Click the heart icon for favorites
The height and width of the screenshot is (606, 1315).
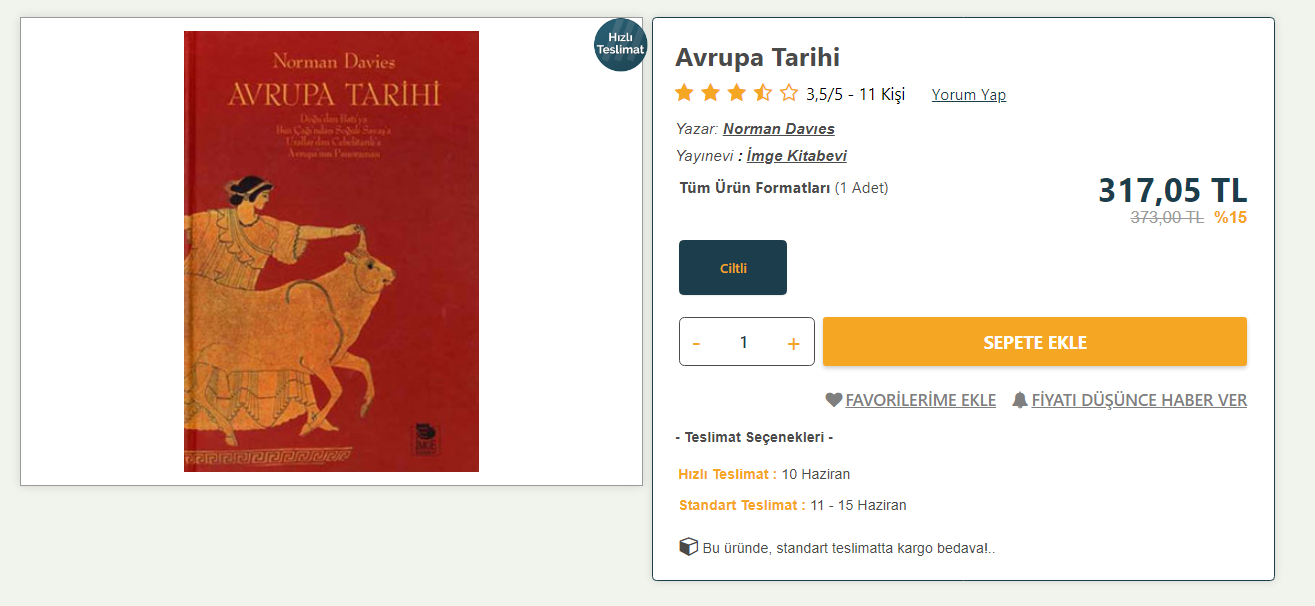834,400
